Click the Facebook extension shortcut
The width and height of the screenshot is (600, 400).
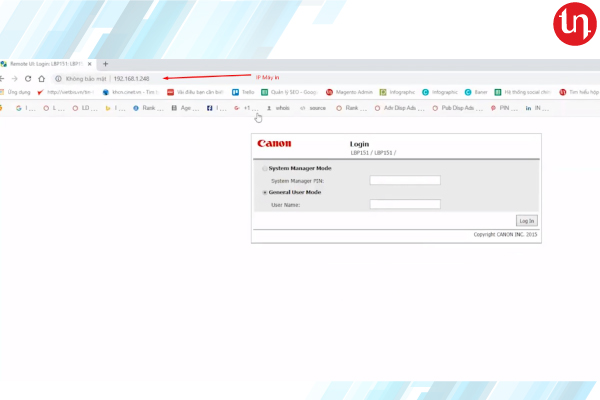tap(217, 108)
